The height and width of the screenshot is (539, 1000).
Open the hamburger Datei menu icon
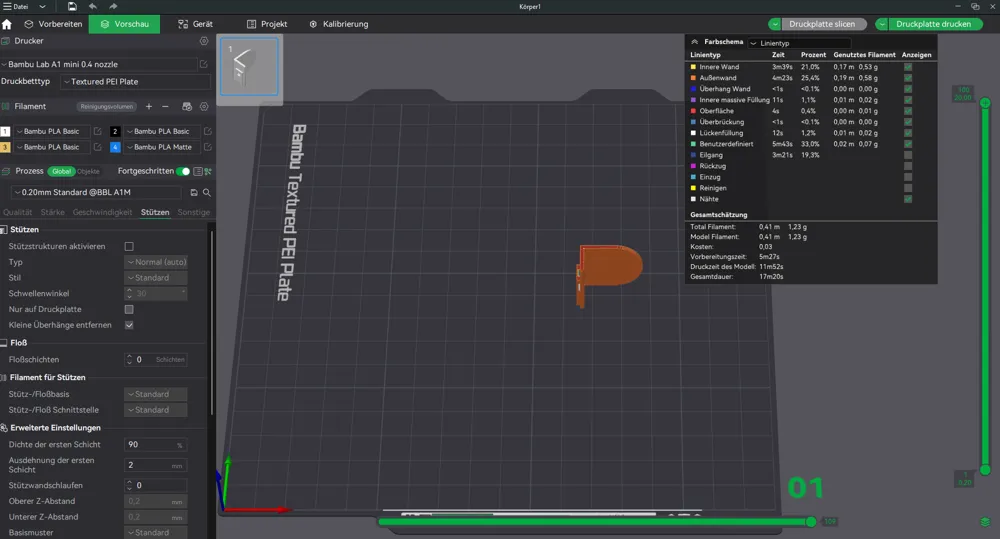click(x=6, y=6)
